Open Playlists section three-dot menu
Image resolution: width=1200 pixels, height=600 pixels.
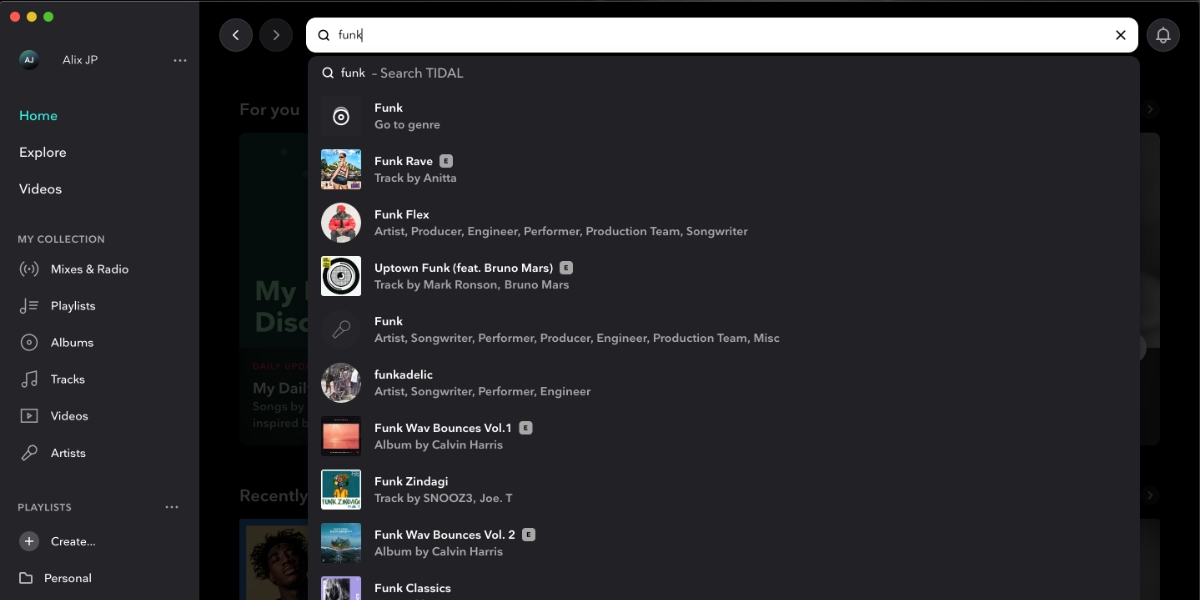(172, 507)
